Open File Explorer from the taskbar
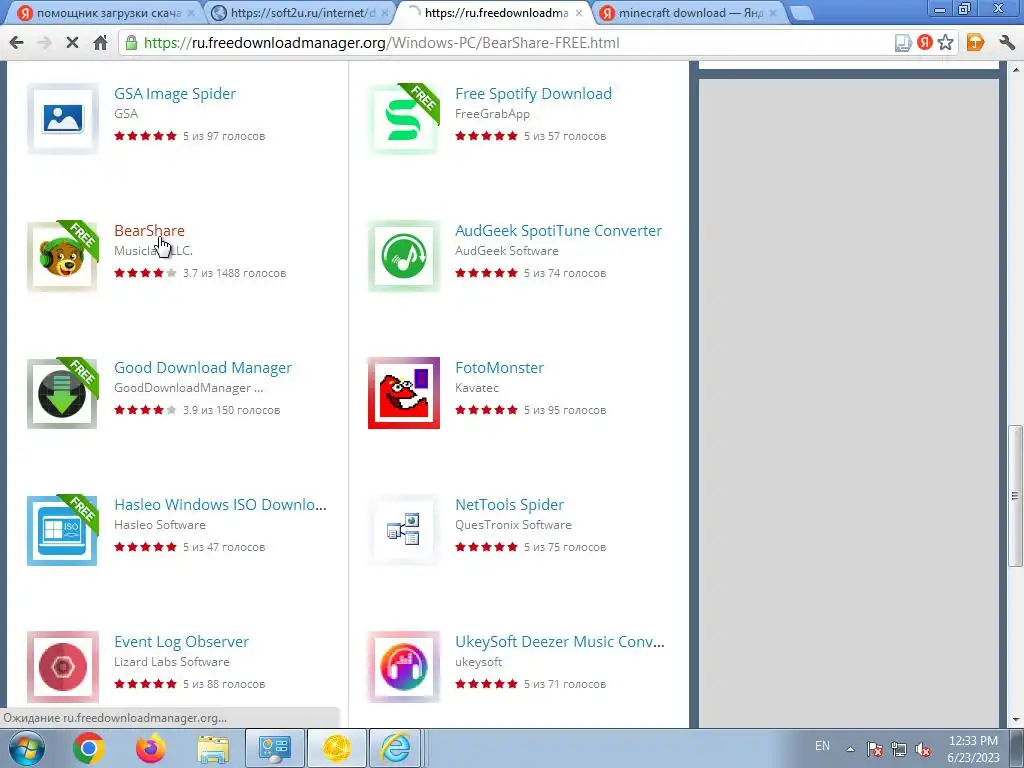 point(213,748)
